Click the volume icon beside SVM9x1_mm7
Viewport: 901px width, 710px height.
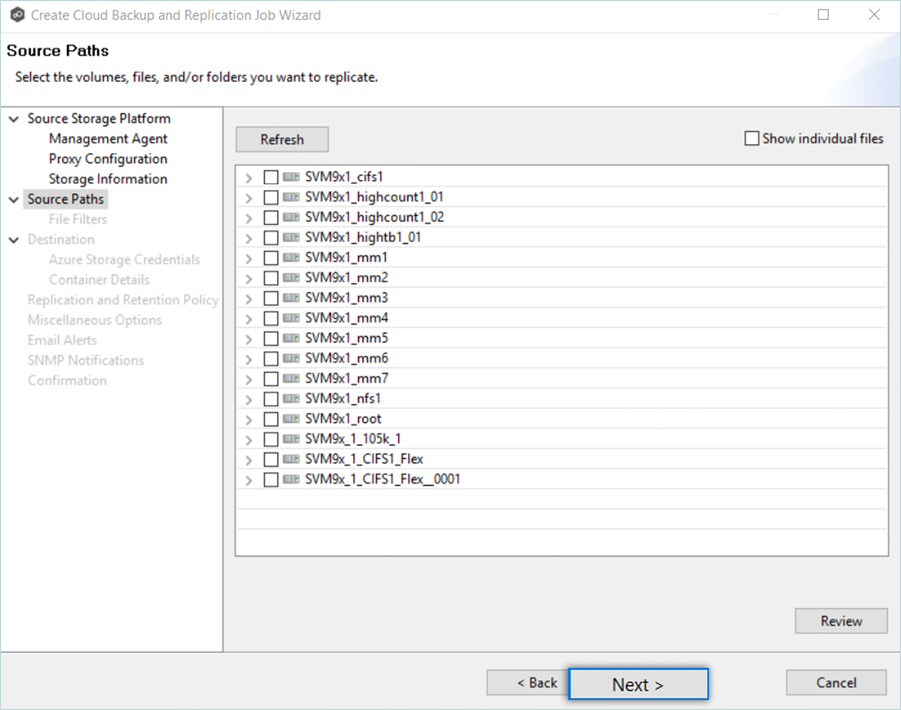click(292, 379)
